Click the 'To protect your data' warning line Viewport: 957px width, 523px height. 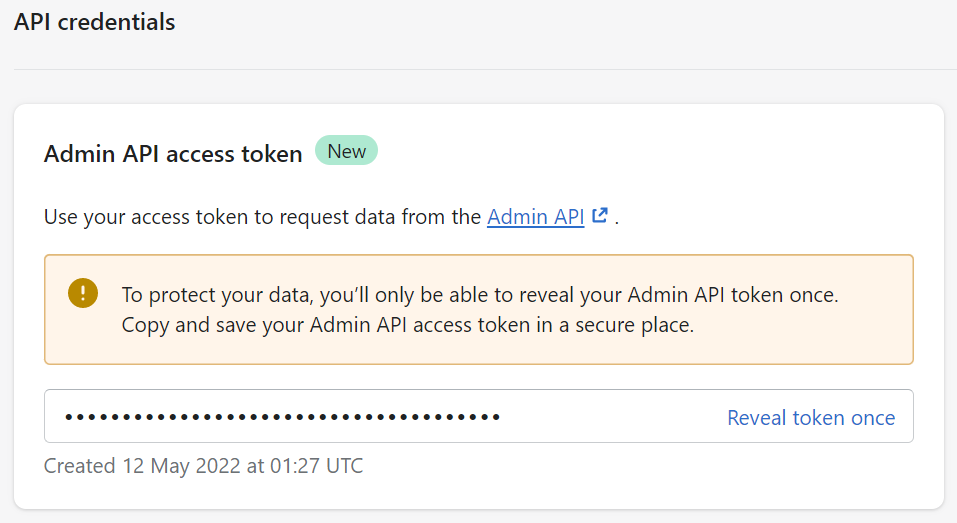(480, 295)
